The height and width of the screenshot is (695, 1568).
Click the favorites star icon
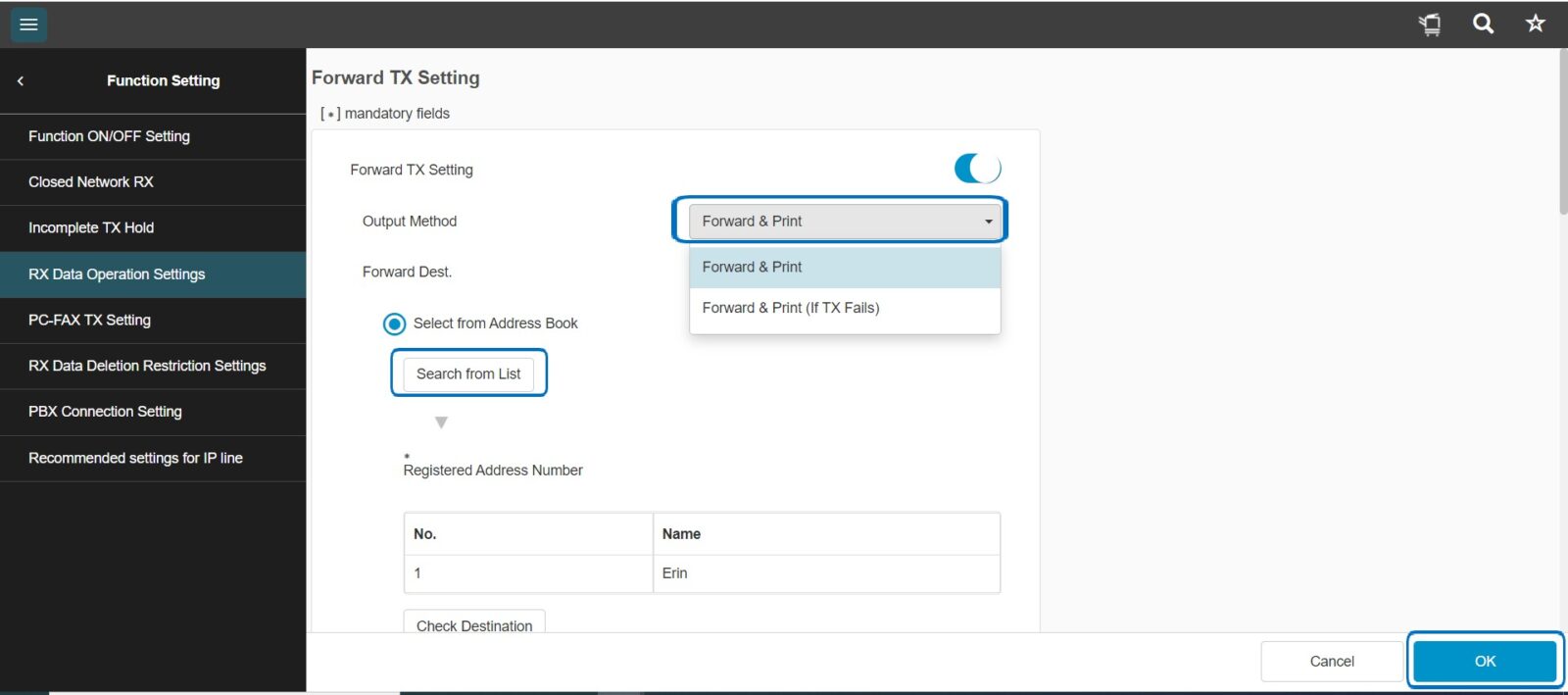click(x=1535, y=24)
